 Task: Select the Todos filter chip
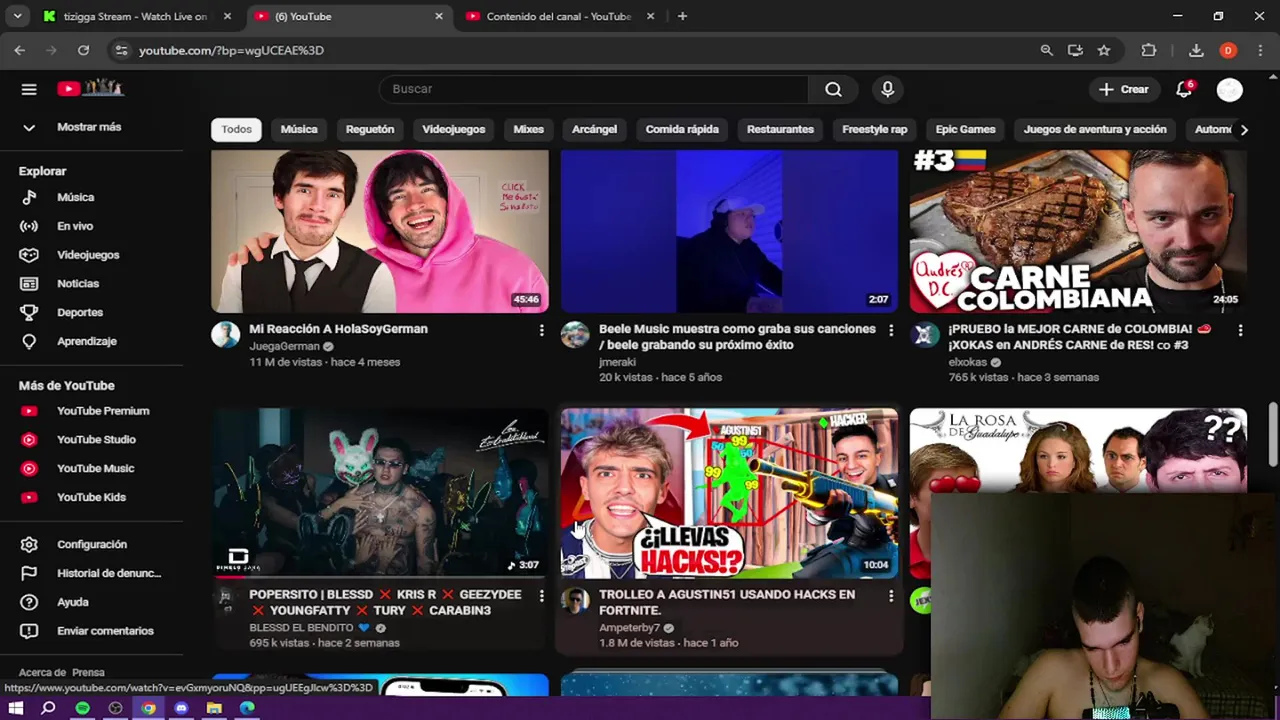[x=237, y=129]
